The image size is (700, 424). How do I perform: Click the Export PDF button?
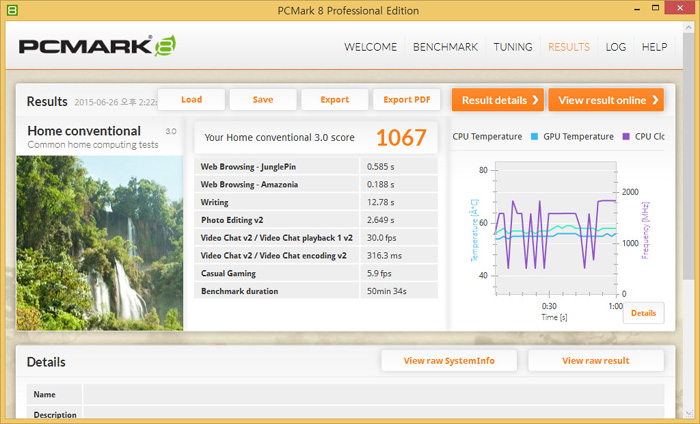[407, 100]
